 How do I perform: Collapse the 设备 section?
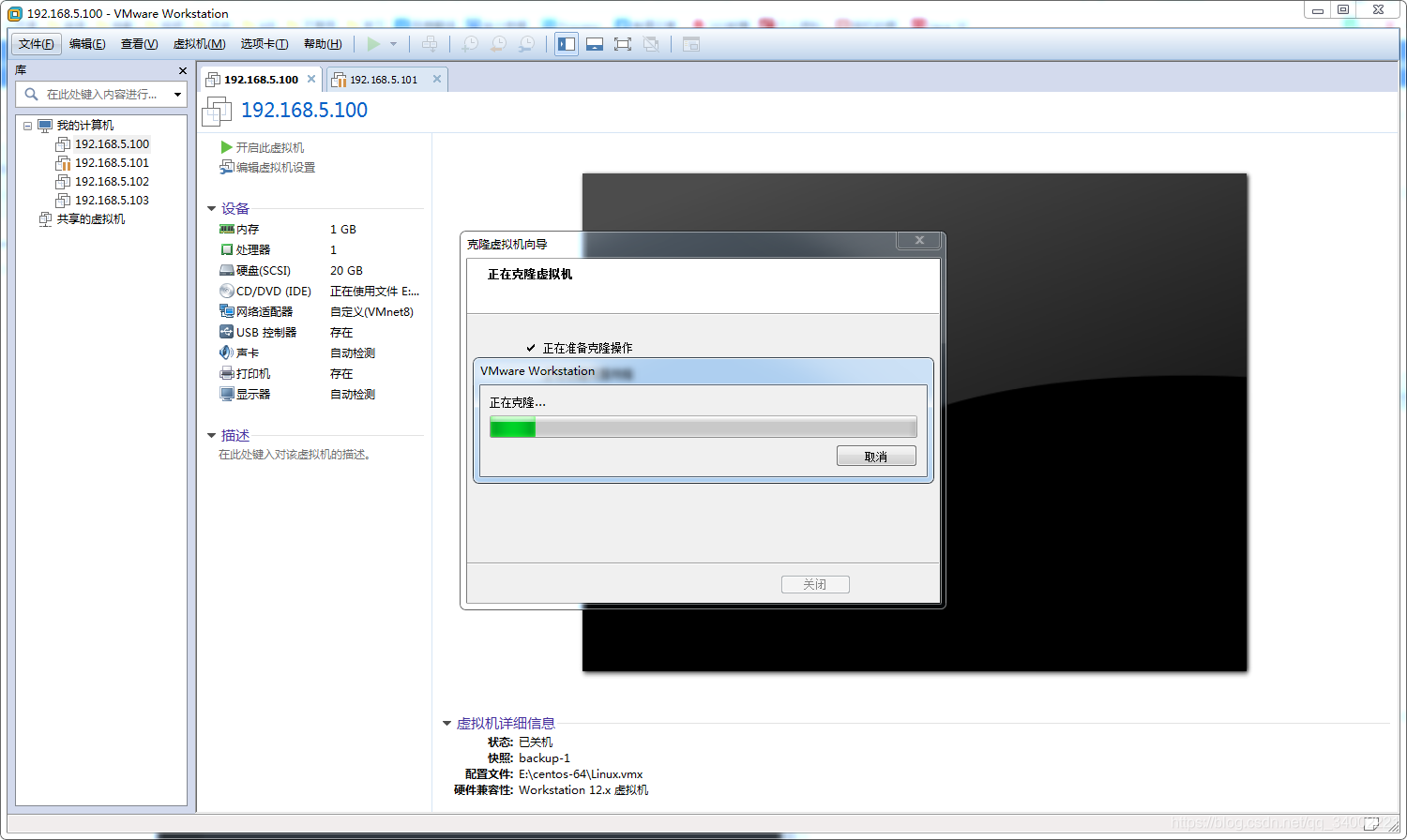[211, 209]
